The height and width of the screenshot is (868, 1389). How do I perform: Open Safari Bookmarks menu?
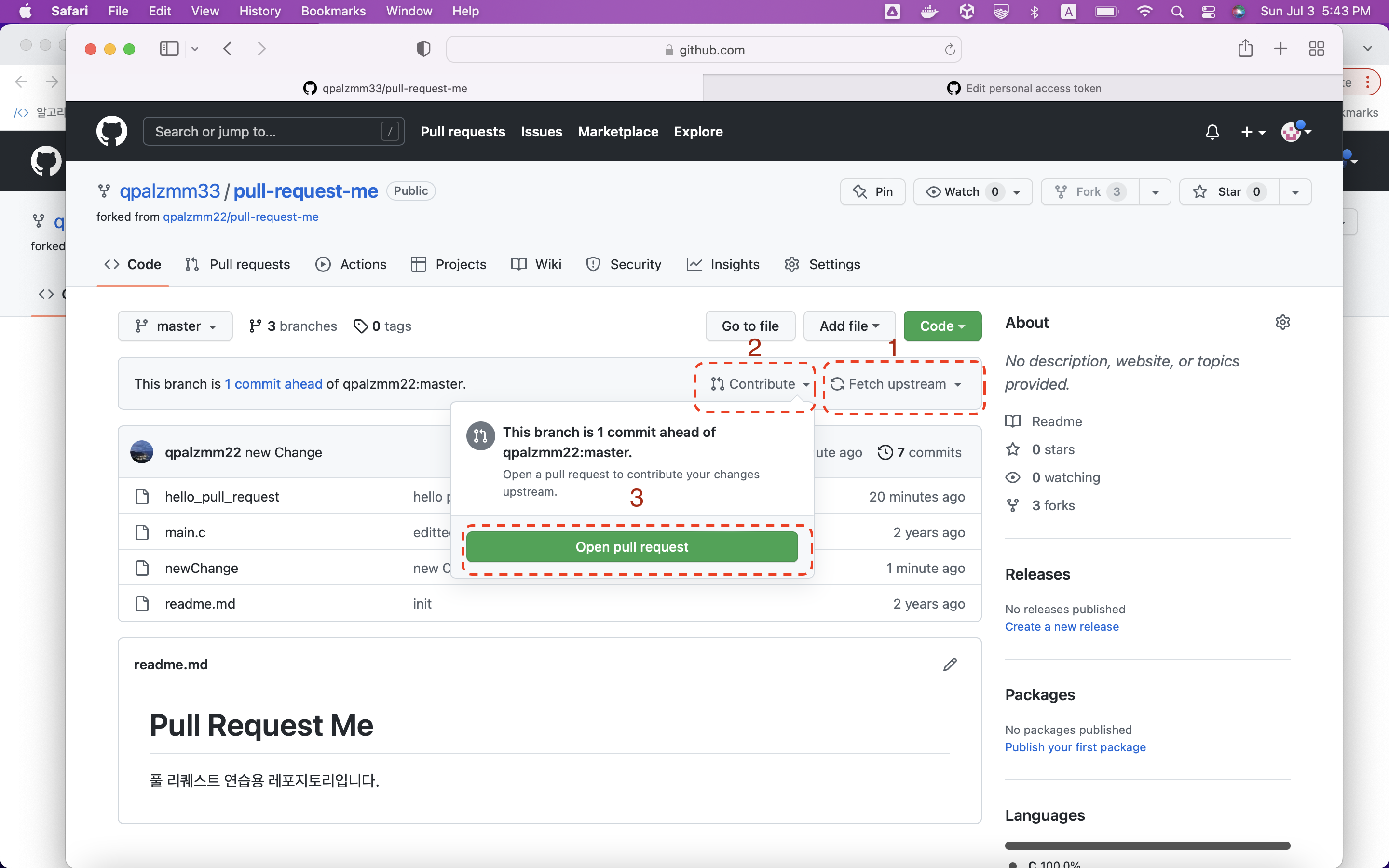[x=333, y=11]
